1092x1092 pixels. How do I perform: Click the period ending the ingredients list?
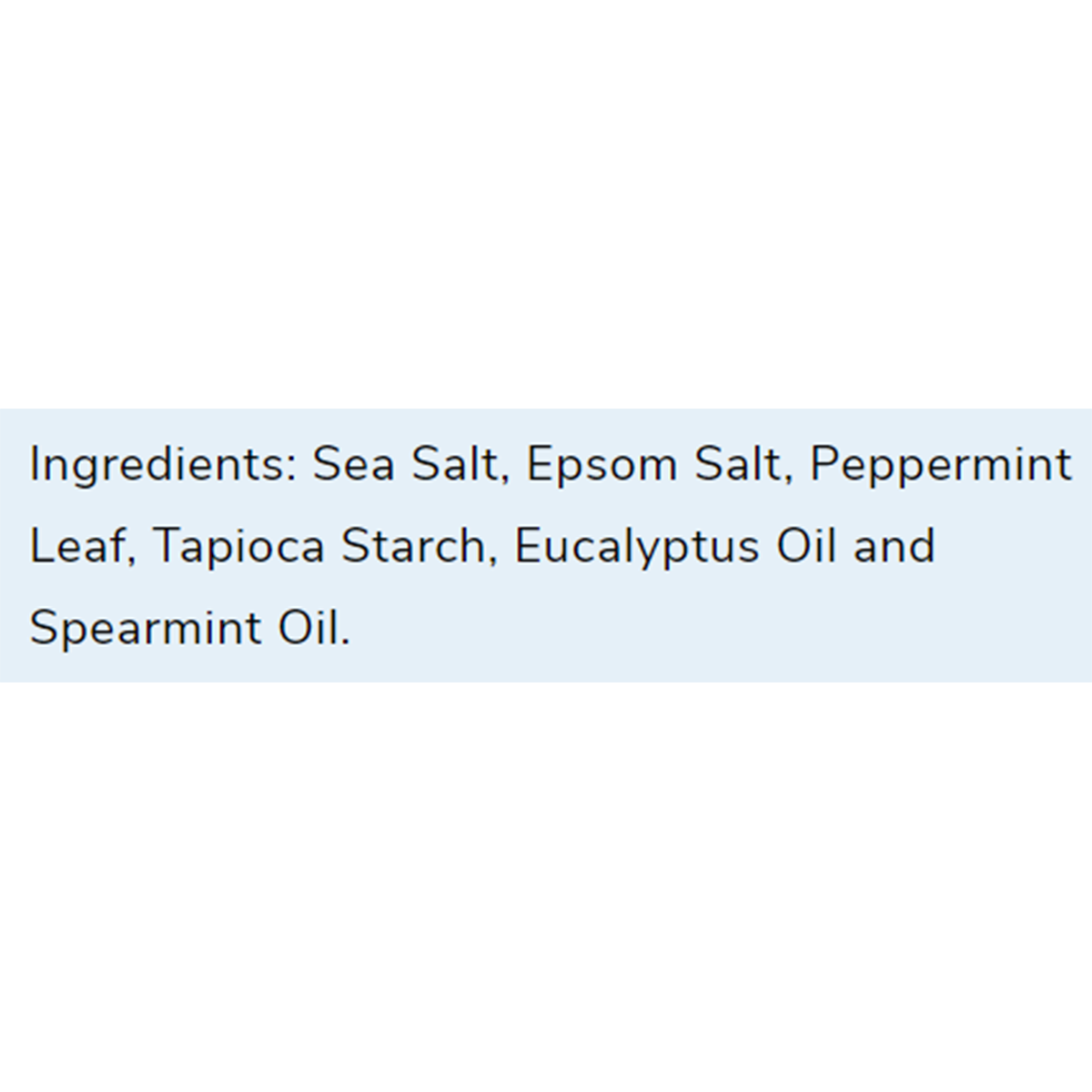[345, 641]
